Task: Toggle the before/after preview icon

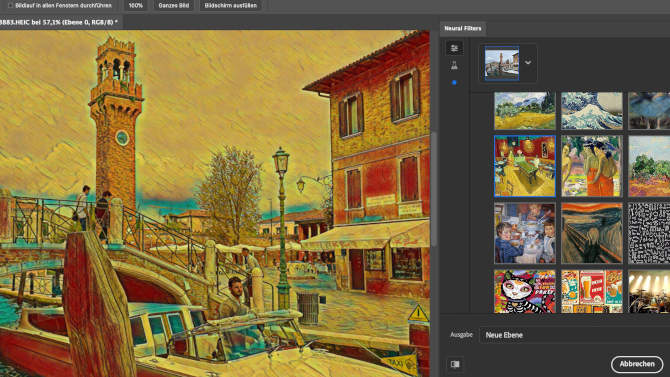Action: point(455,364)
